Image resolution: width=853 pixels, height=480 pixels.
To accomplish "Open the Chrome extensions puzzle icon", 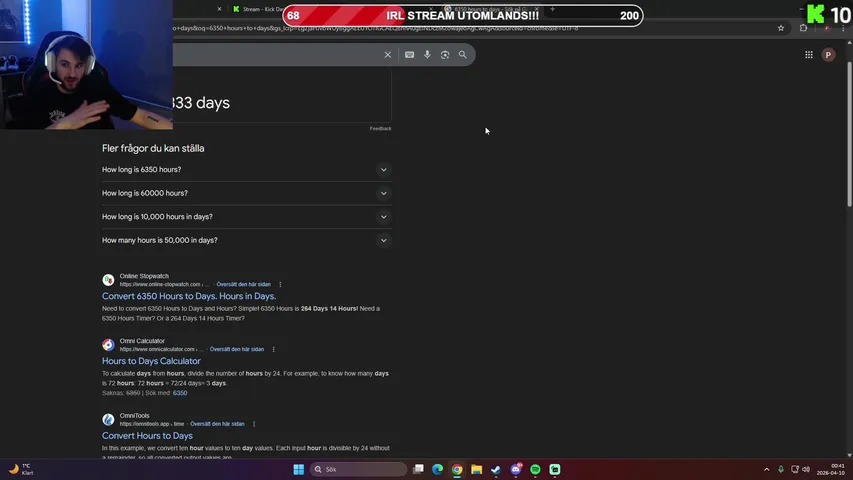I will (803, 28).
